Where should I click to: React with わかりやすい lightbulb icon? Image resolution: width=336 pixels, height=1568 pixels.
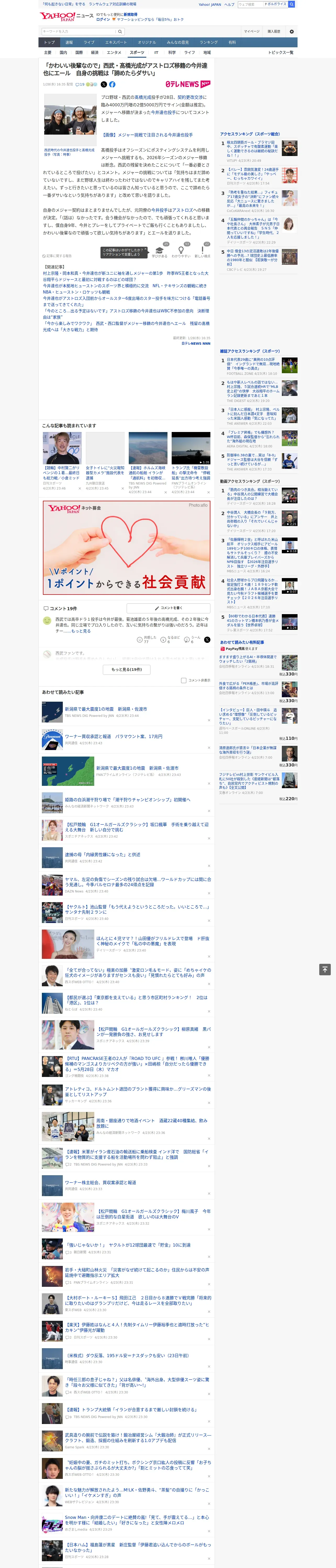pos(181,250)
